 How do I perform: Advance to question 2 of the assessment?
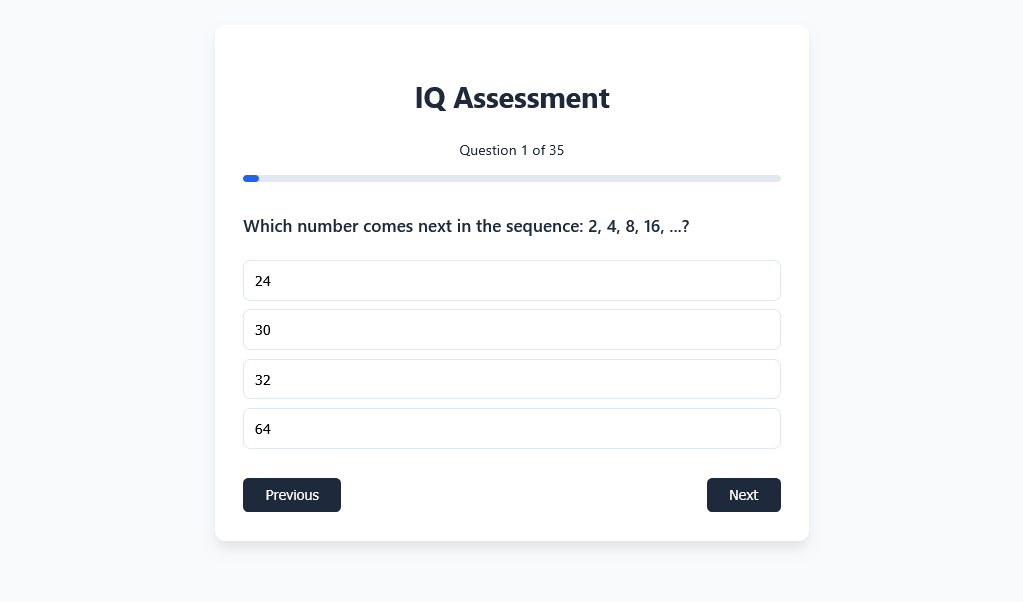pos(743,495)
